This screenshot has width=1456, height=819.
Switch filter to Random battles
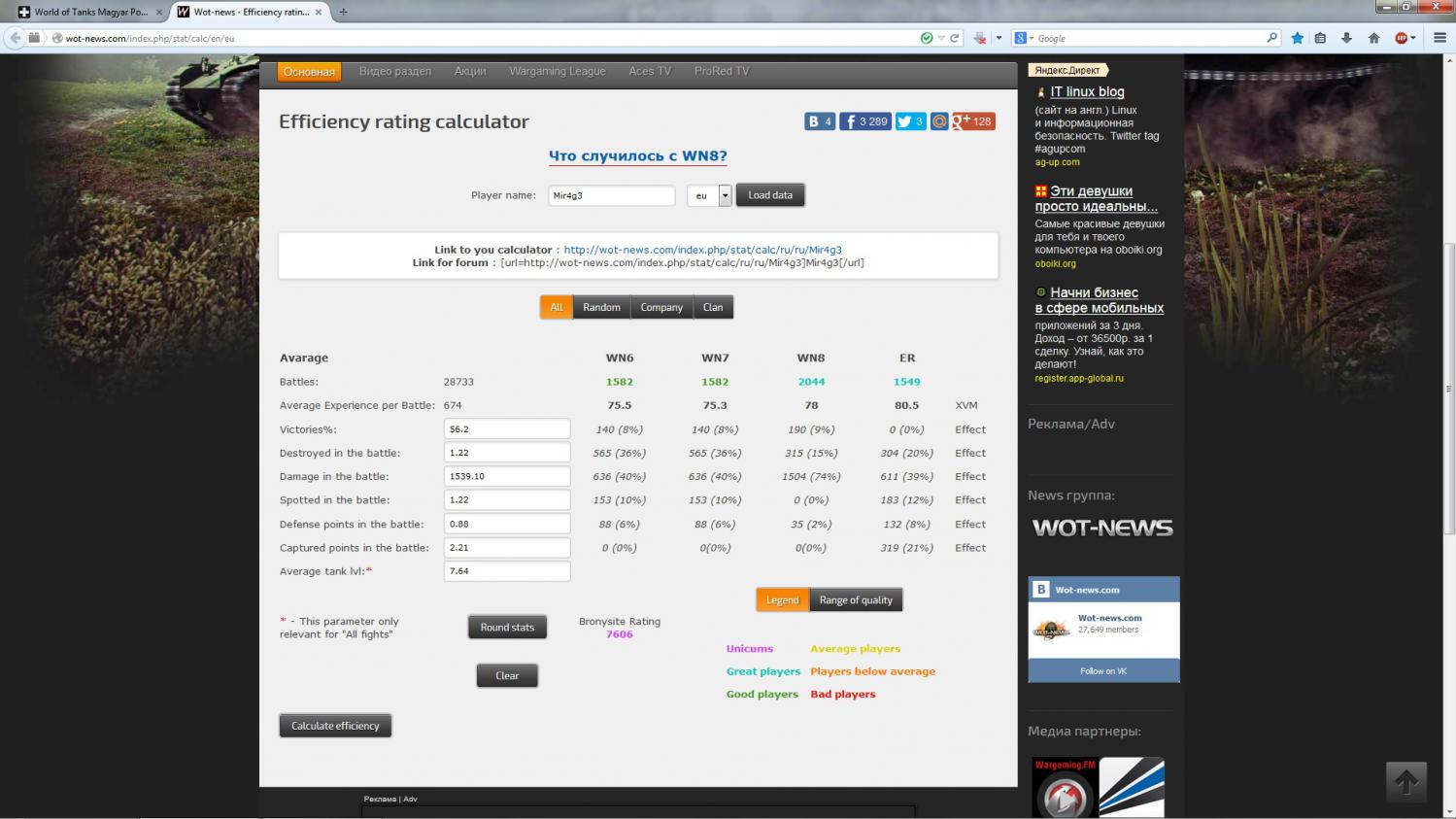pos(601,307)
